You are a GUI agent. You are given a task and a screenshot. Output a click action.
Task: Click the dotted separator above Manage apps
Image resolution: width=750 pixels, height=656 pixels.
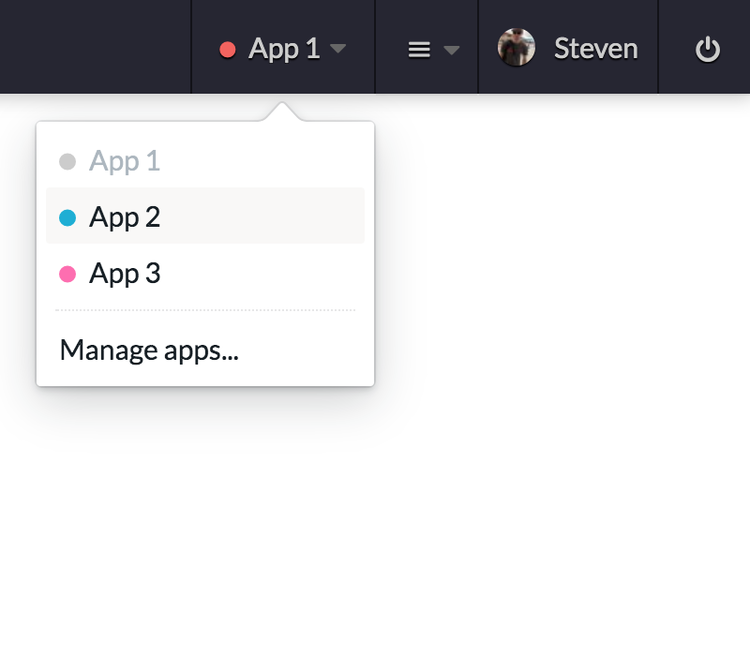tap(205, 310)
